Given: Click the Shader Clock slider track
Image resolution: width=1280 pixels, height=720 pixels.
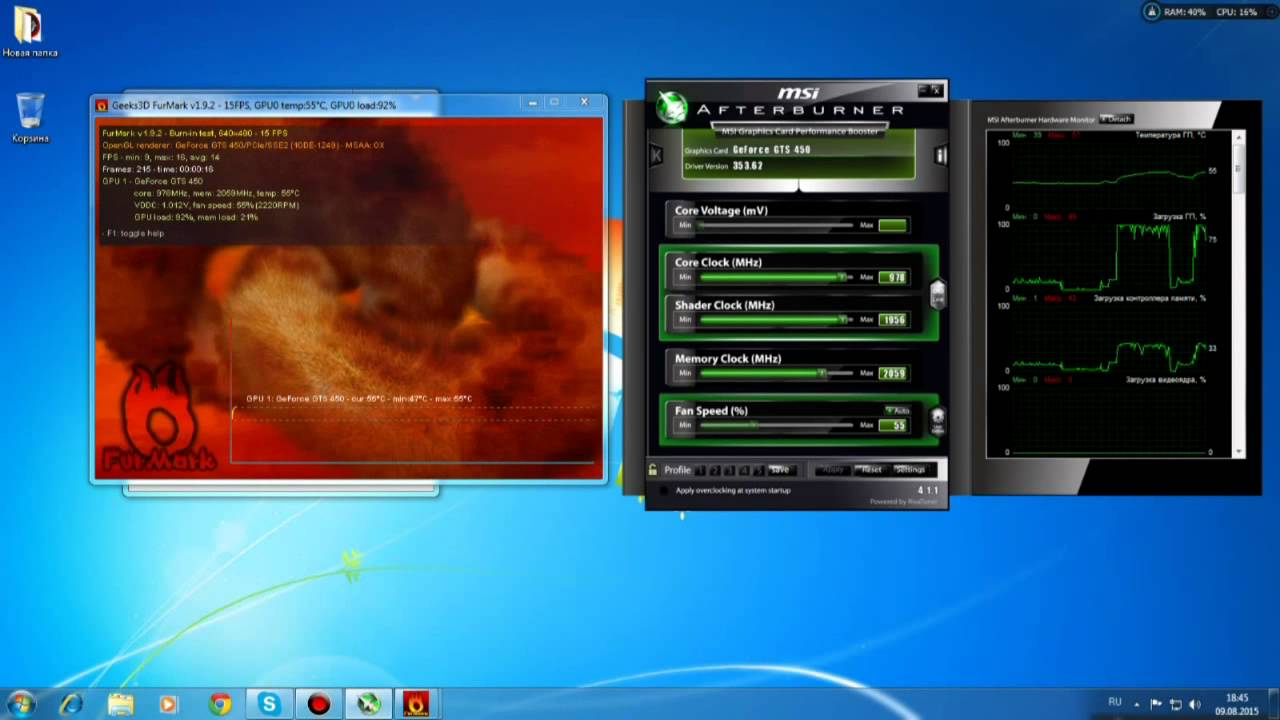Looking at the screenshot, I should (x=776, y=320).
